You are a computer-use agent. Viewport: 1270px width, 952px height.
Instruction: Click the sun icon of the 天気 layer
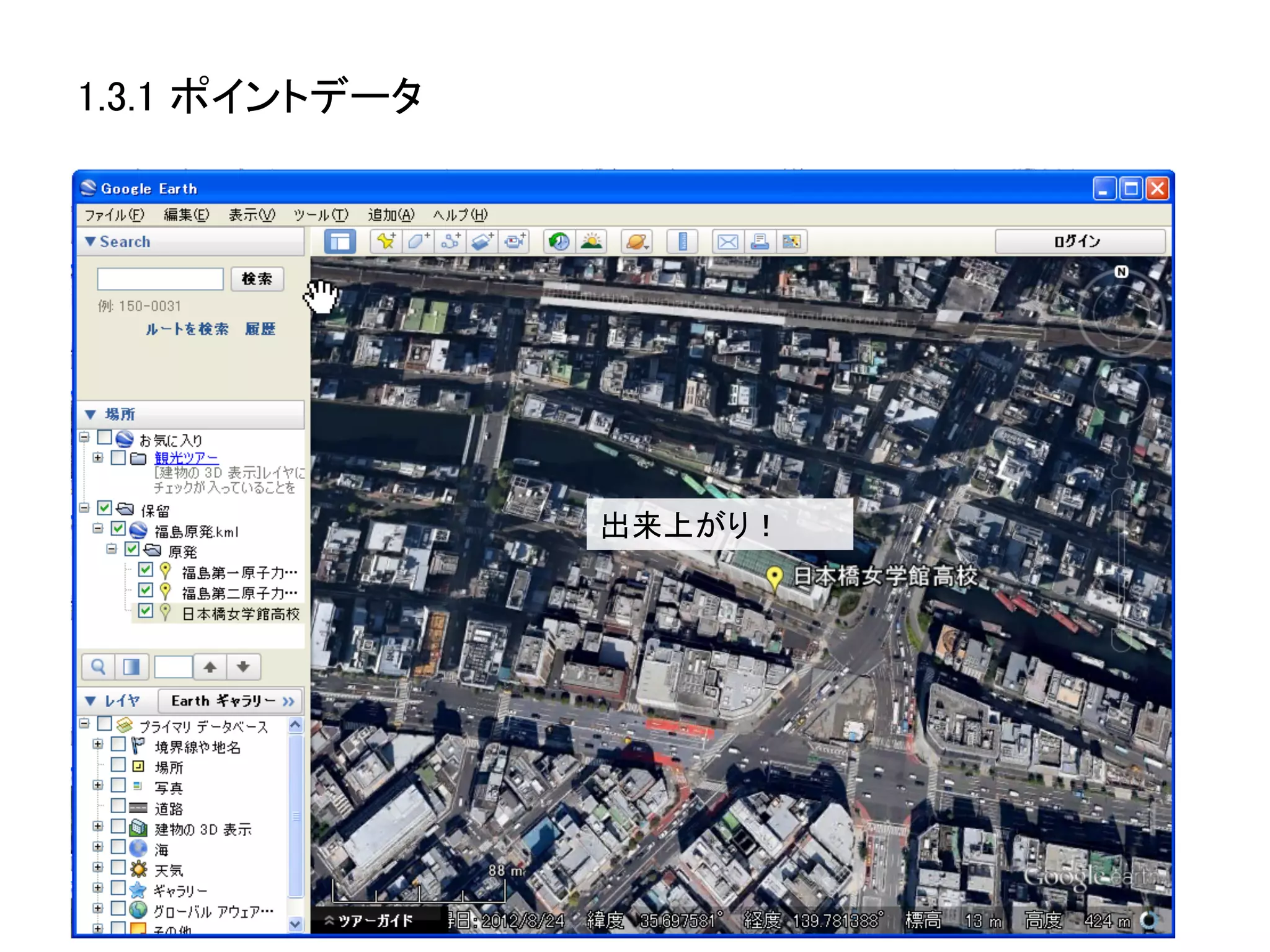[x=138, y=869]
